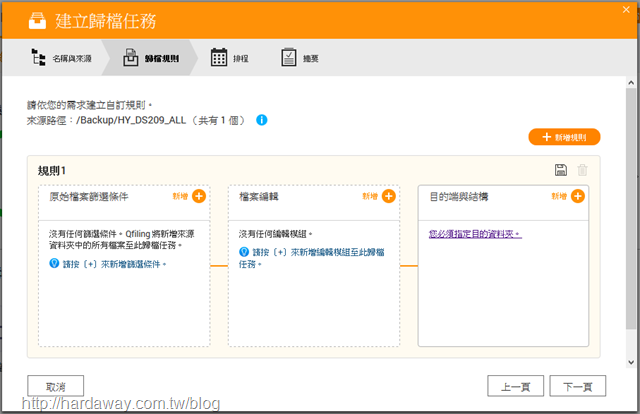Click the 沒有任何編輯模組 message

click(x=276, y=234)
